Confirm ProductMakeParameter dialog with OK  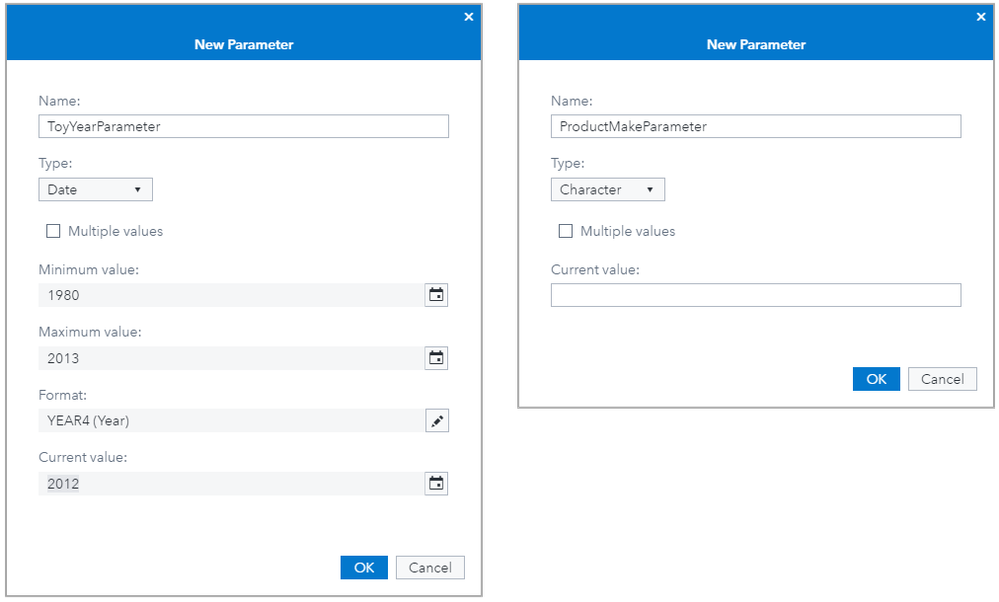pos(876,379)
